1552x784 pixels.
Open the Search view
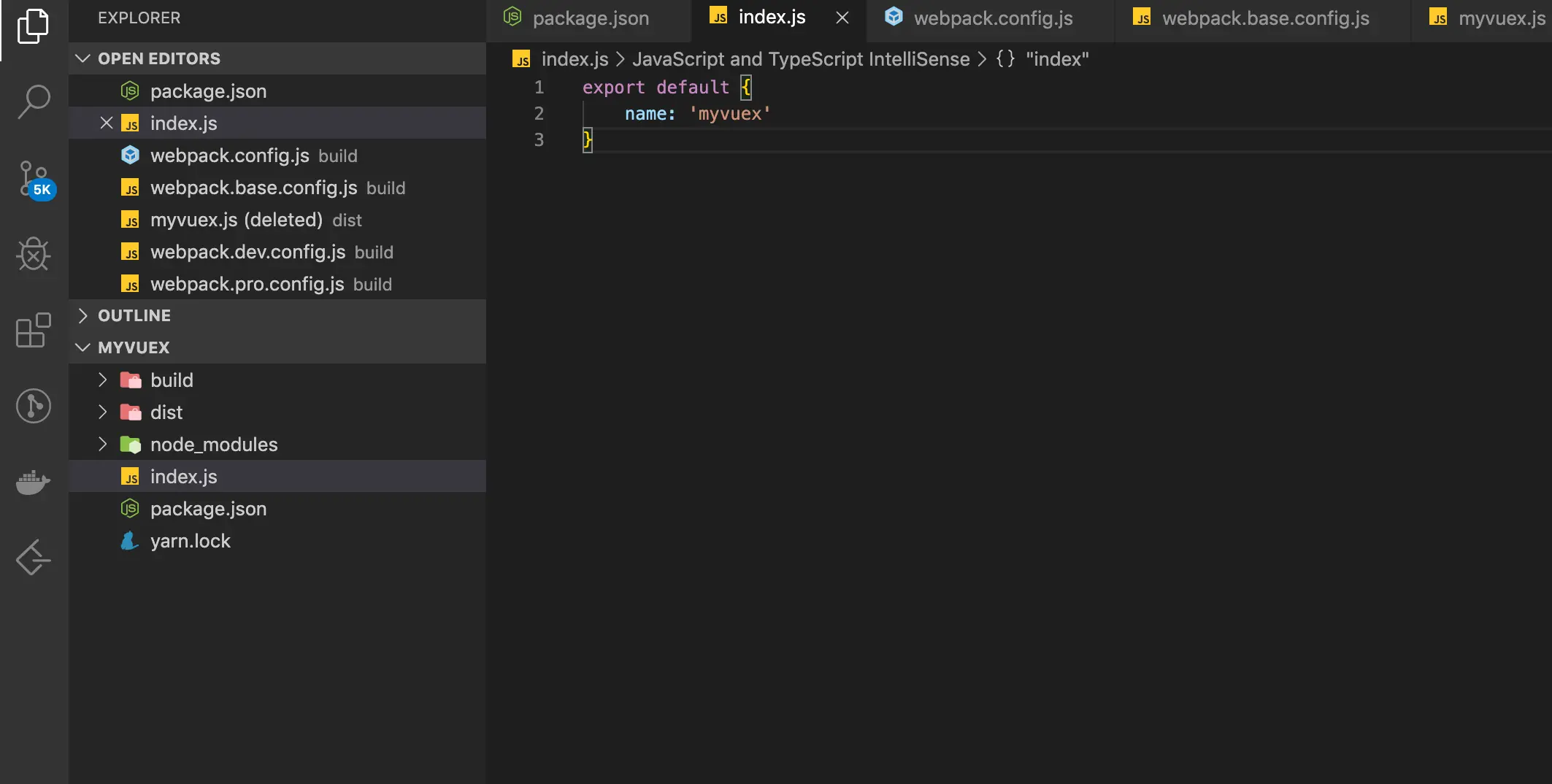[34, 101]
